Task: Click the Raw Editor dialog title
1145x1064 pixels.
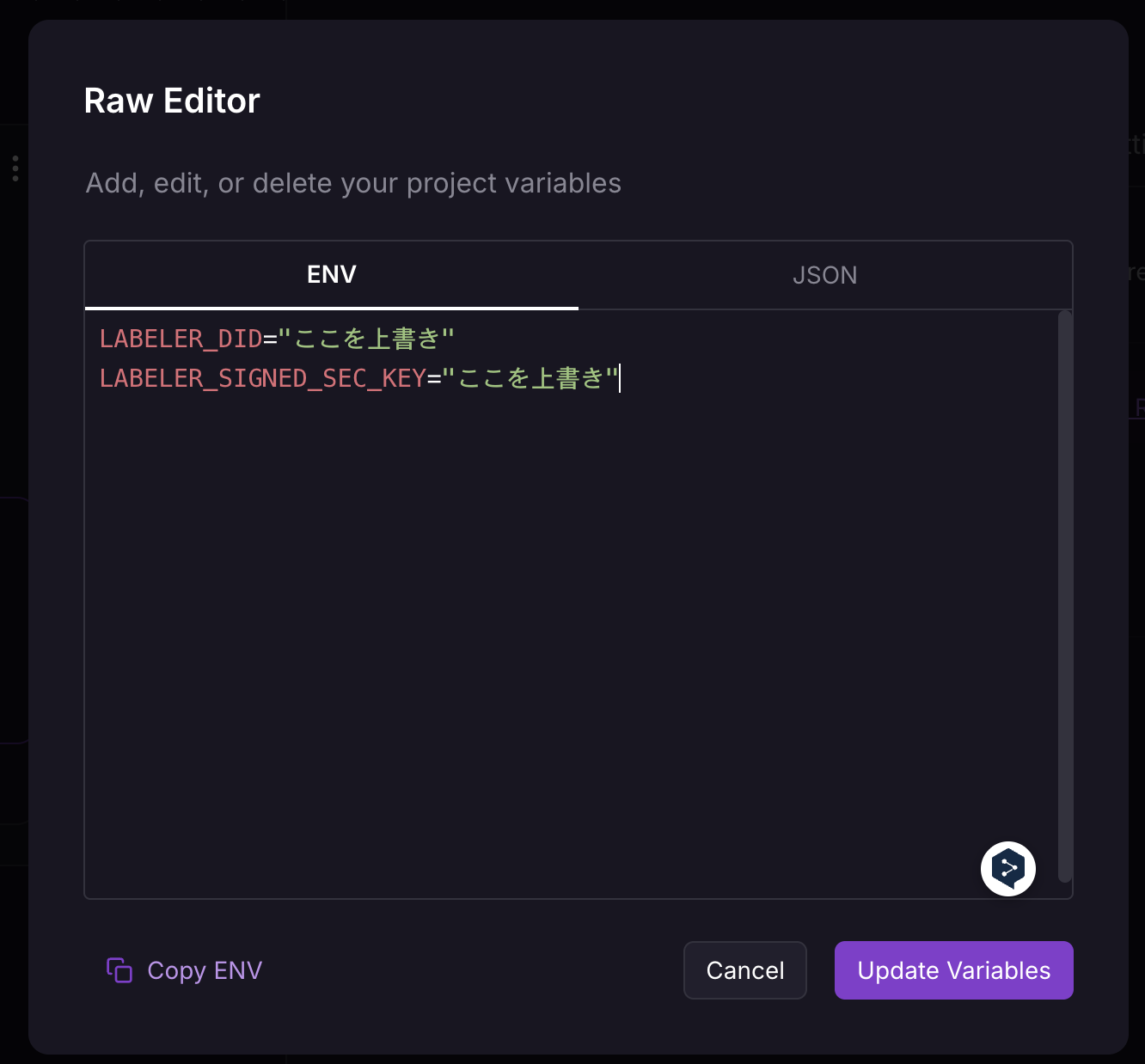Action: tap(171, 100)
